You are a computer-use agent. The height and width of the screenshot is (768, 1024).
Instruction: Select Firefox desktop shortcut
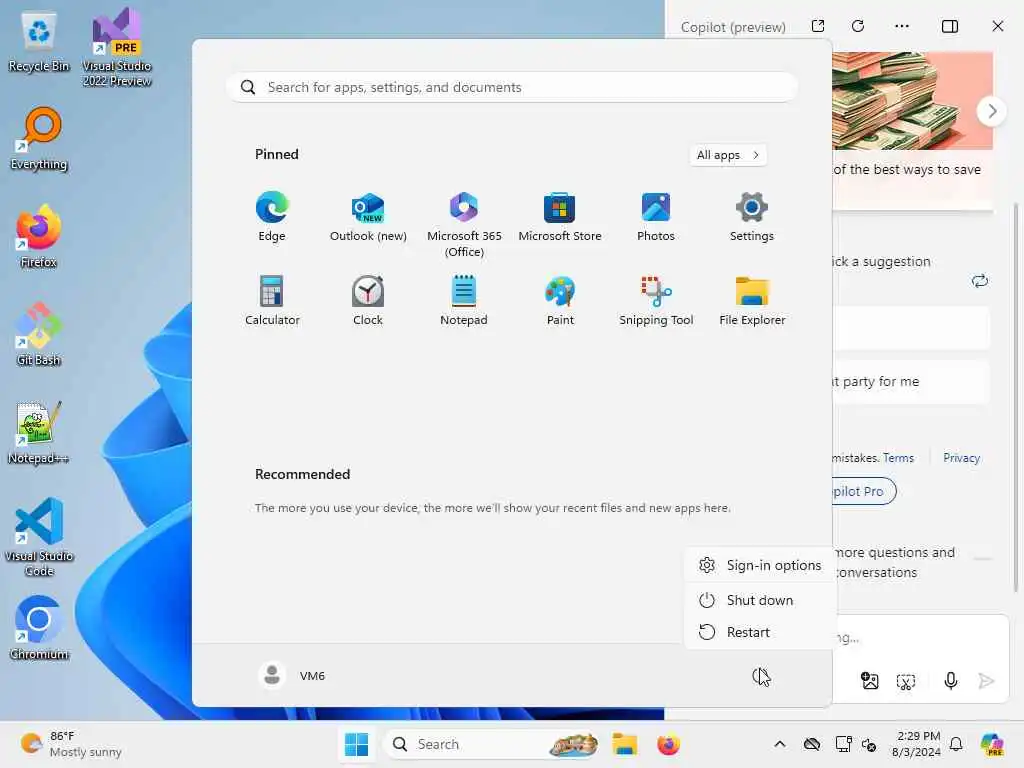click(x=39, y=236)
